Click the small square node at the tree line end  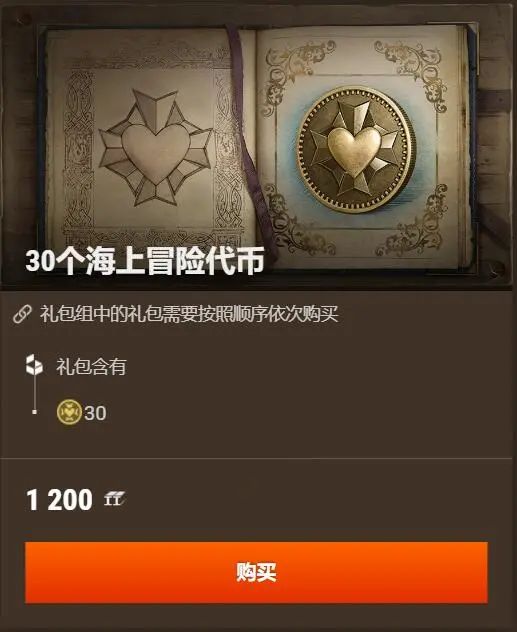[x=34, y=412]
